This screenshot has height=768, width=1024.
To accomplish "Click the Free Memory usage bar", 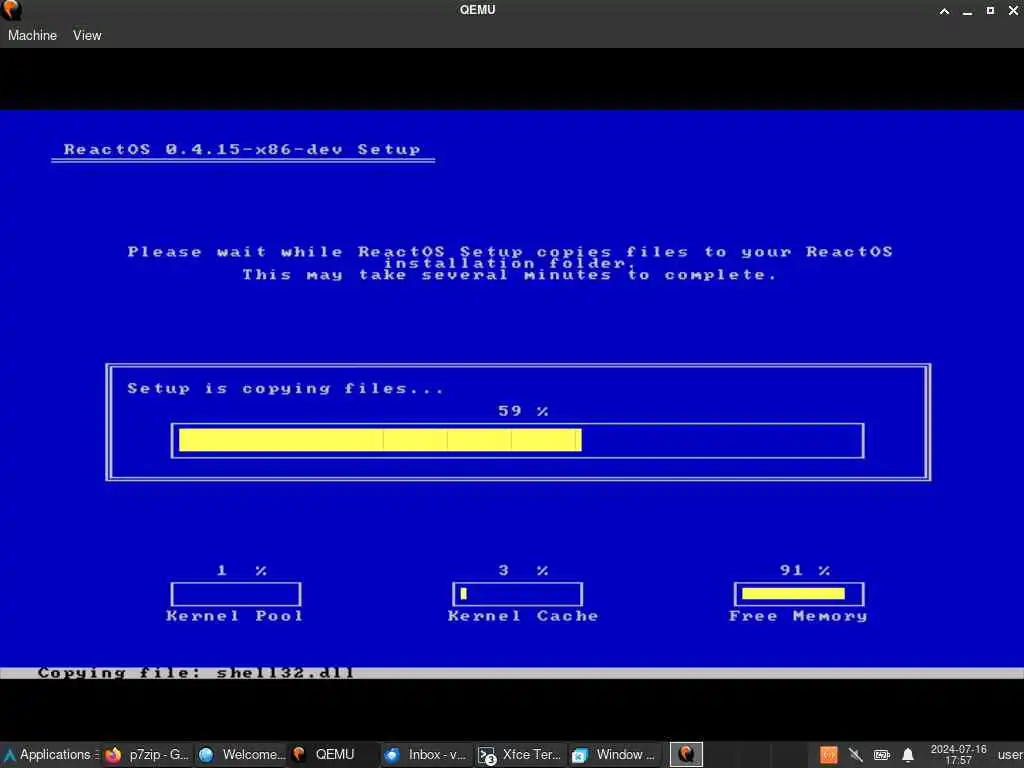I will (799, 594).
